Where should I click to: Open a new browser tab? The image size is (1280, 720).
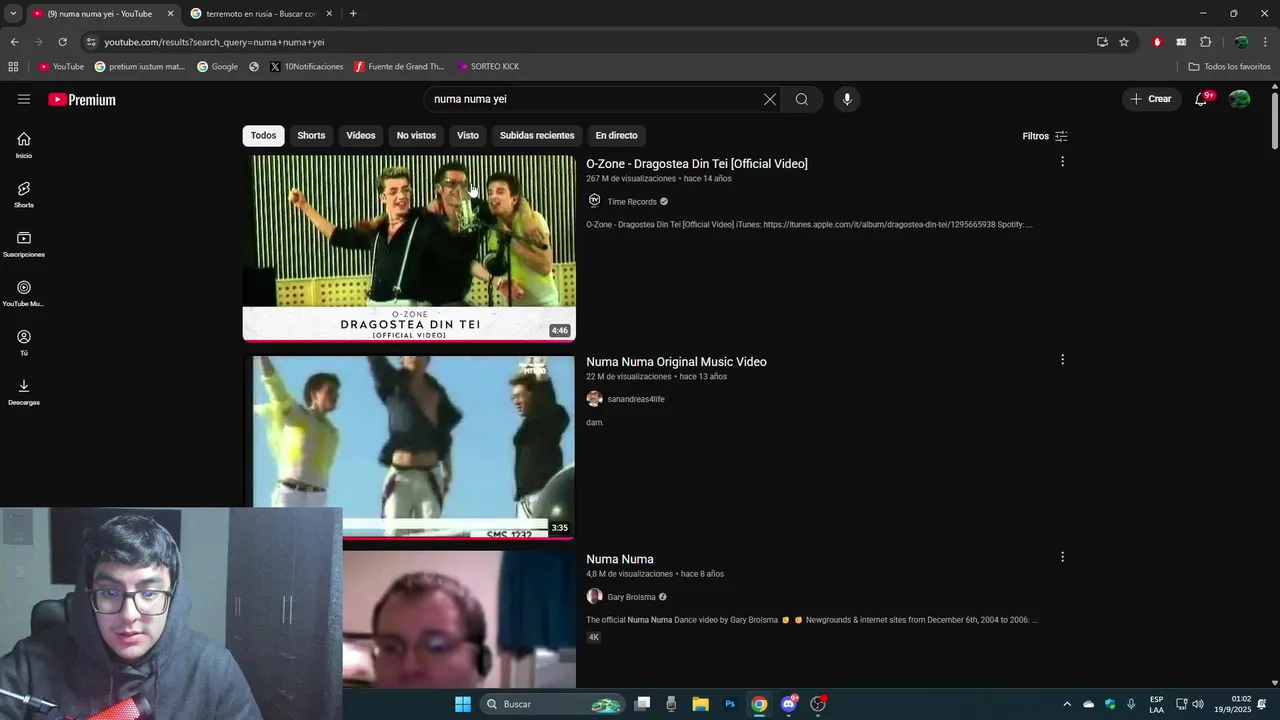pyautogui.click(x=353, y=14)
